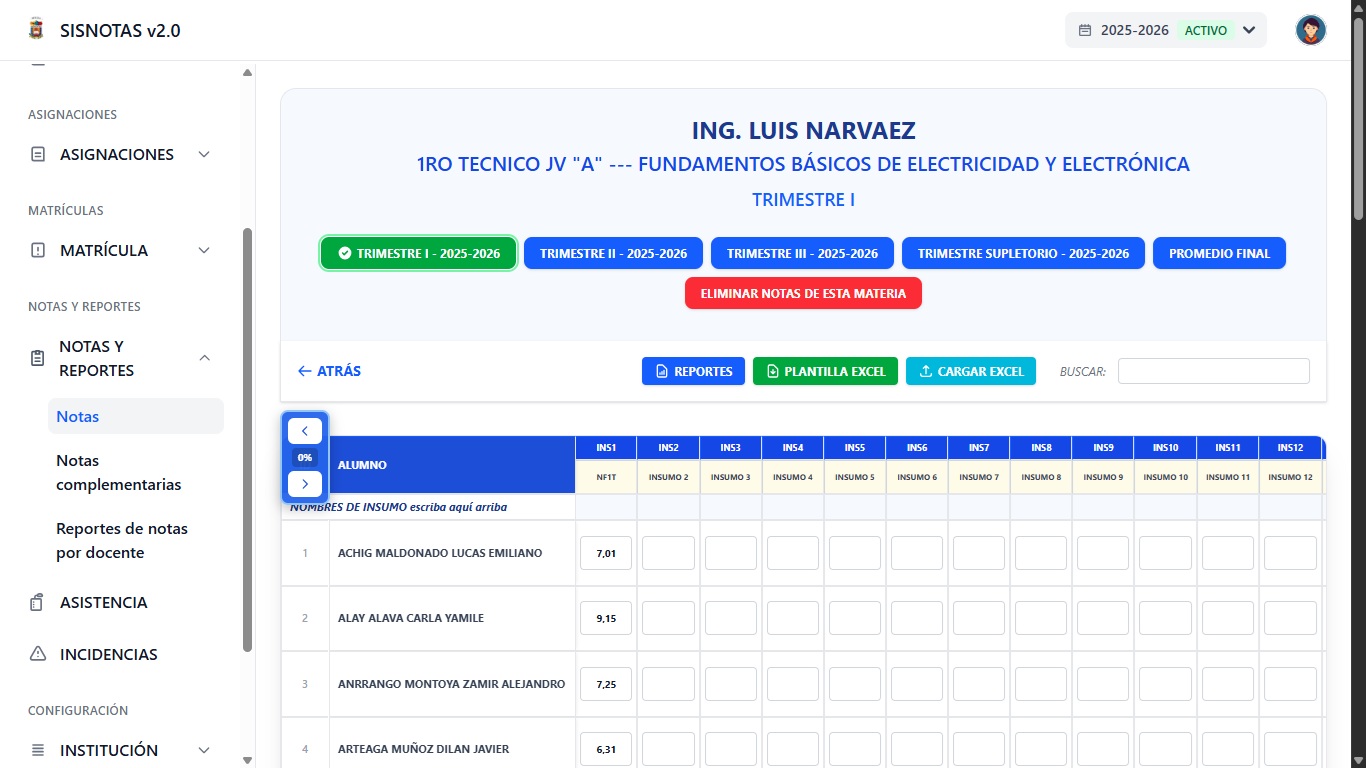Click the left arrow in the table column navigator

tap(305, 431)
